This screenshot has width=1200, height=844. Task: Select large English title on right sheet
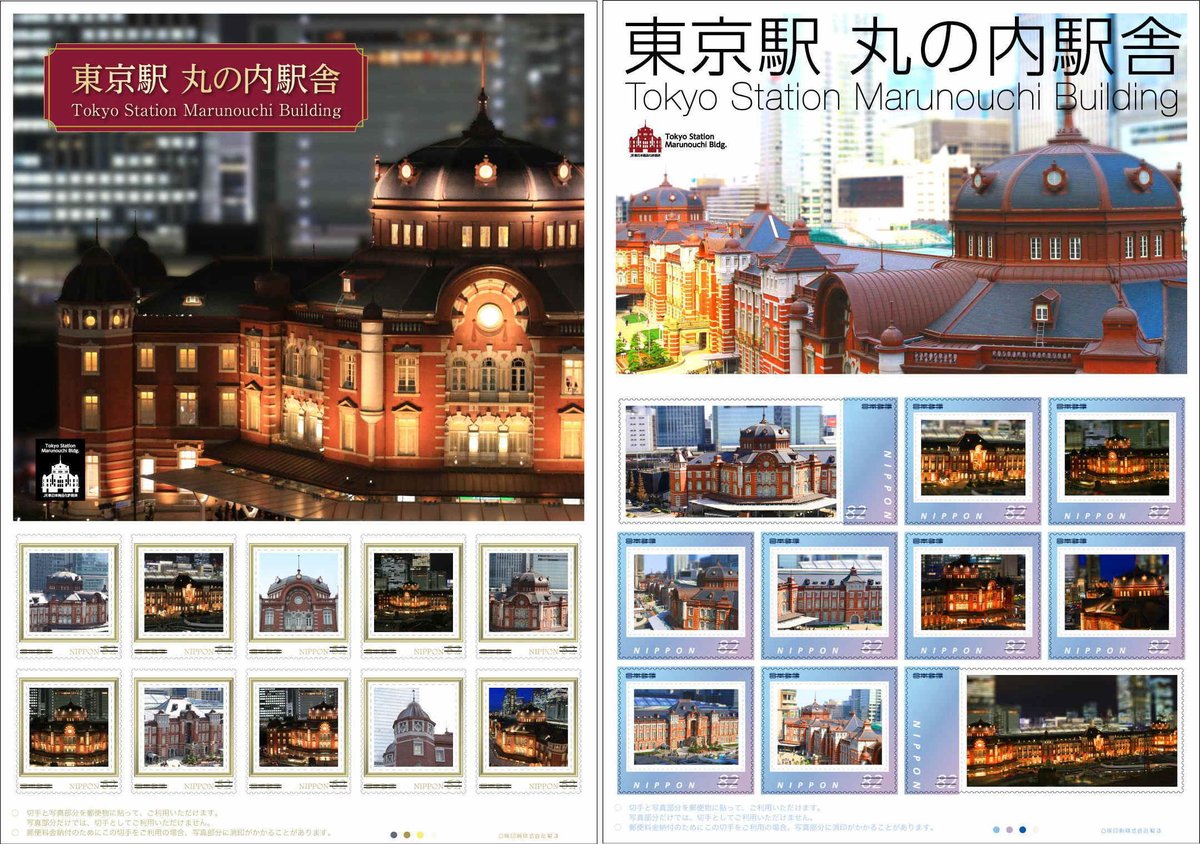[x=901, y=97]
